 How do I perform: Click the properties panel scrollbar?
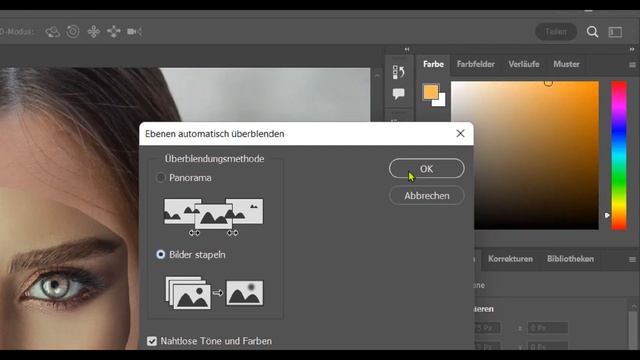tap(633, 330)
